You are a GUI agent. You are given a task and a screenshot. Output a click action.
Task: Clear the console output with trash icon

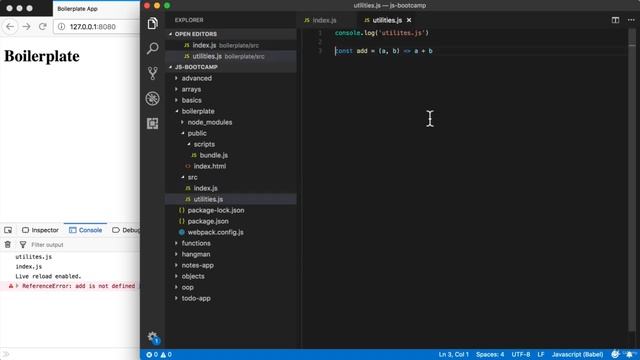pos(8,244)
